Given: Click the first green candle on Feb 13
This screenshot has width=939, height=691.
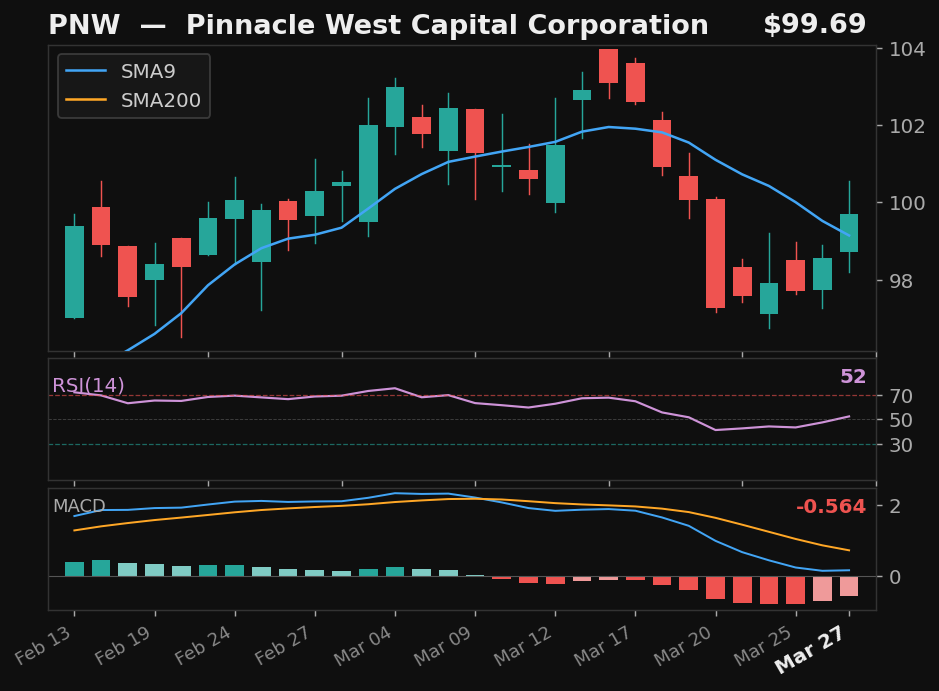Looking at the screenshot, I should [74, 272].
